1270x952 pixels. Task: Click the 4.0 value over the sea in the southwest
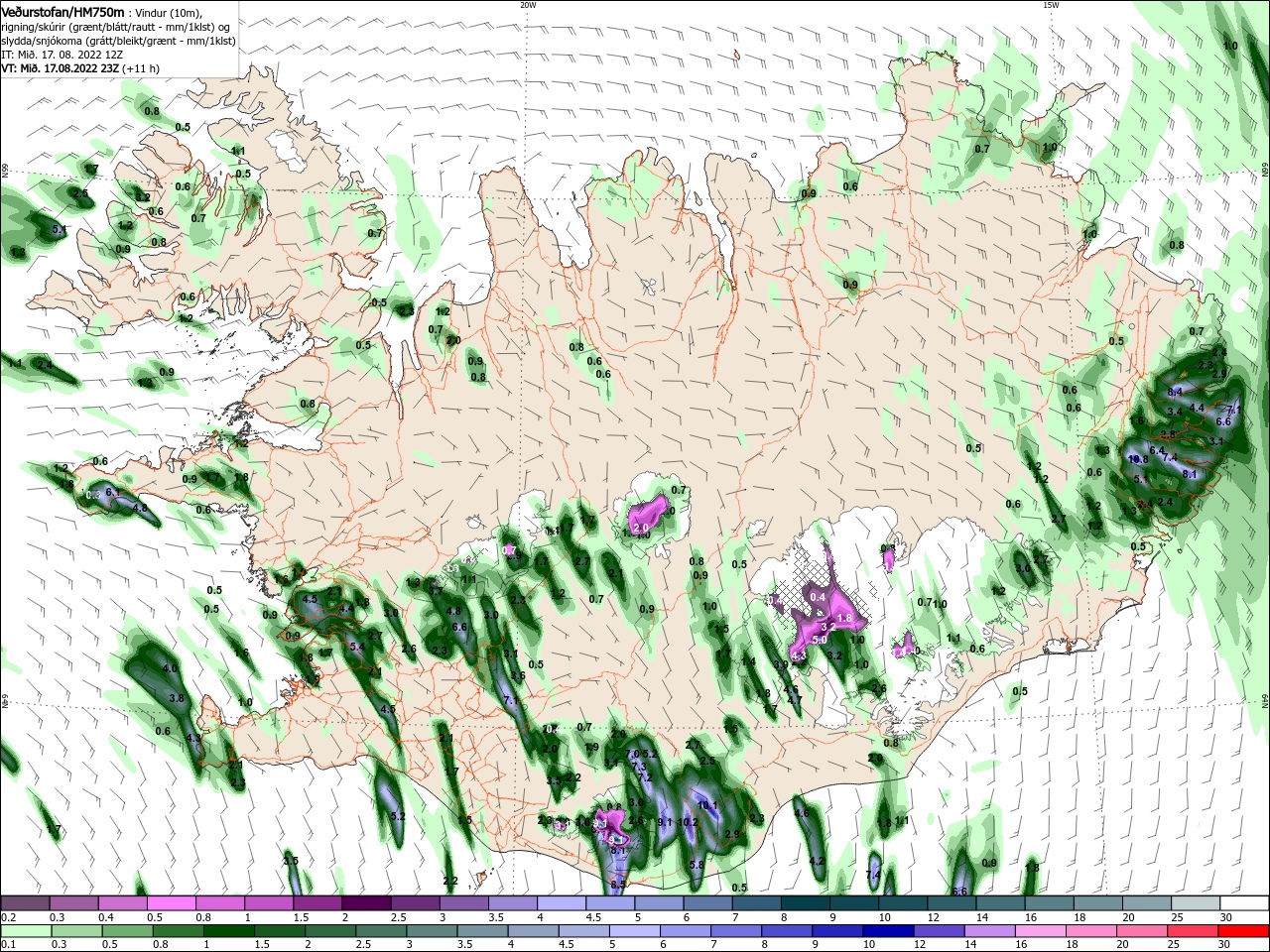tap(170, 669)
